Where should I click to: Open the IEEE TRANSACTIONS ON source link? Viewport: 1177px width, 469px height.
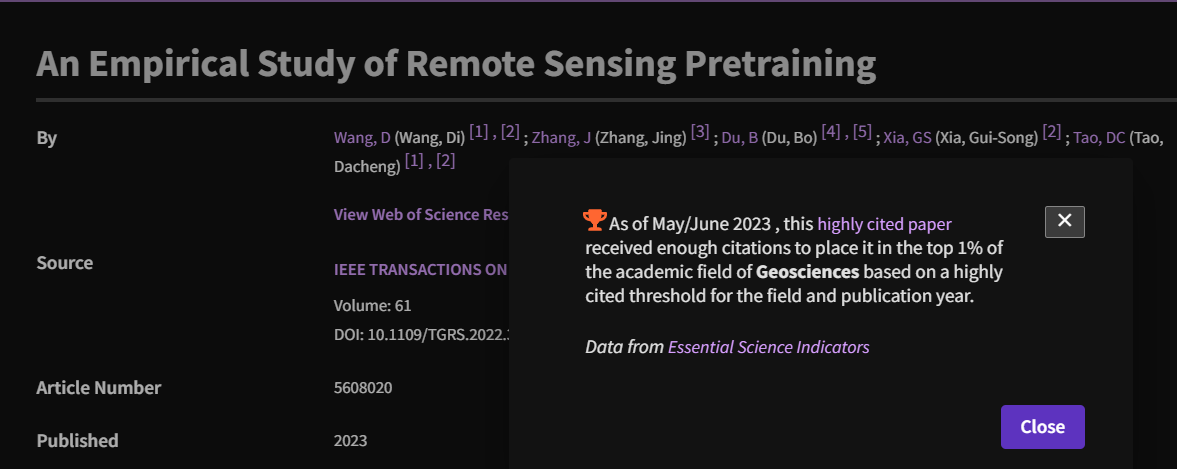[420, 269]
